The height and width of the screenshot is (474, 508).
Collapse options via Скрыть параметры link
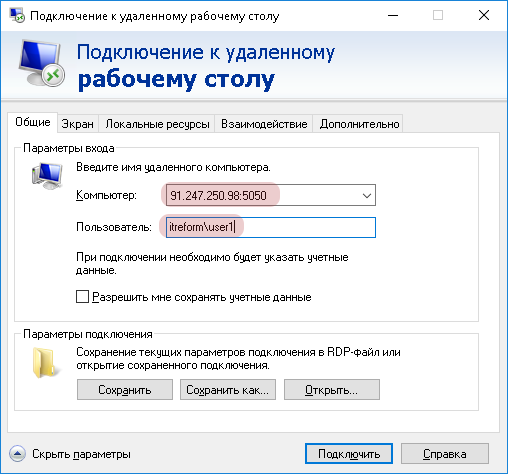pyautogui.click(x=81, y=454)
